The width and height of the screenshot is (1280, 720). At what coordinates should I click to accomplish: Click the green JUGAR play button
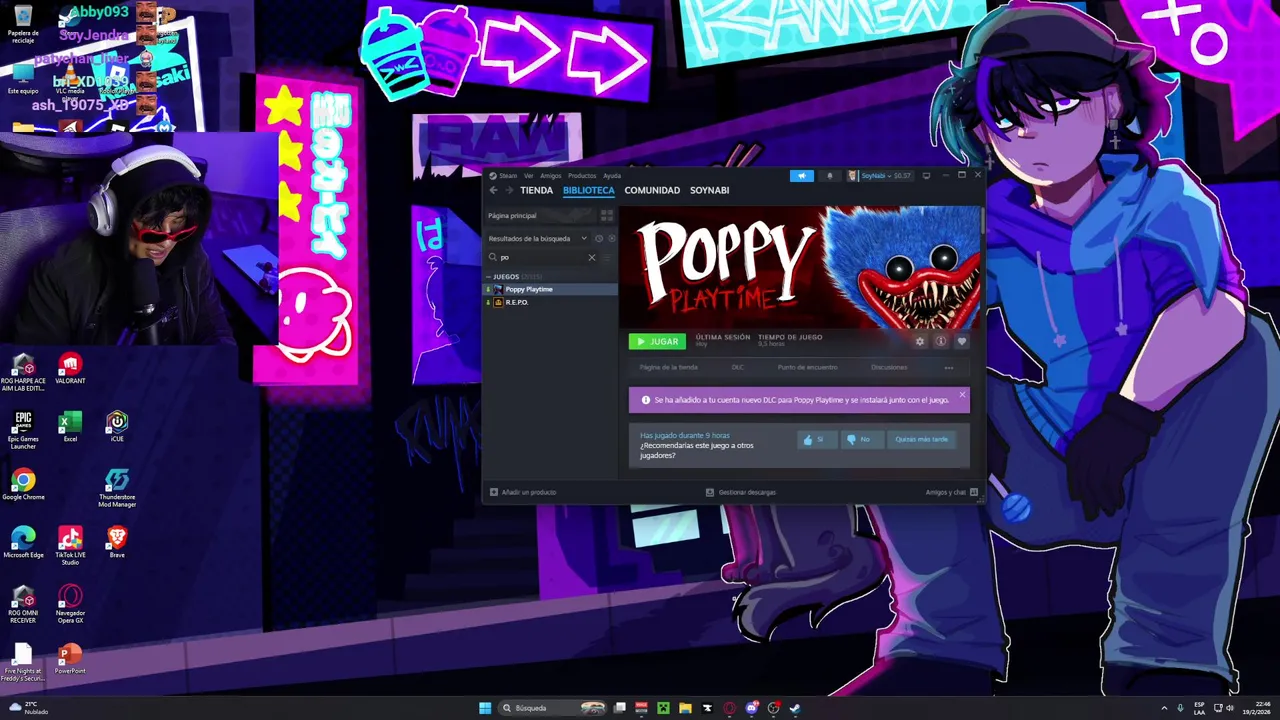(657, 341)
